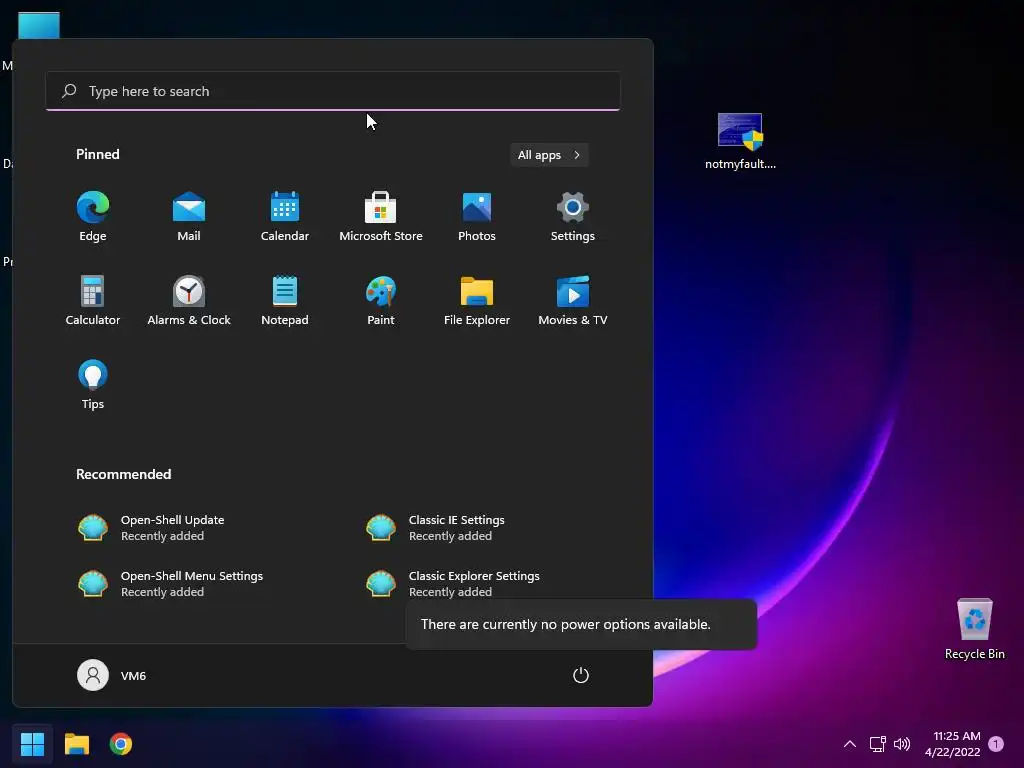Select the notmyfault desktop shortcut

coord(740,141)
